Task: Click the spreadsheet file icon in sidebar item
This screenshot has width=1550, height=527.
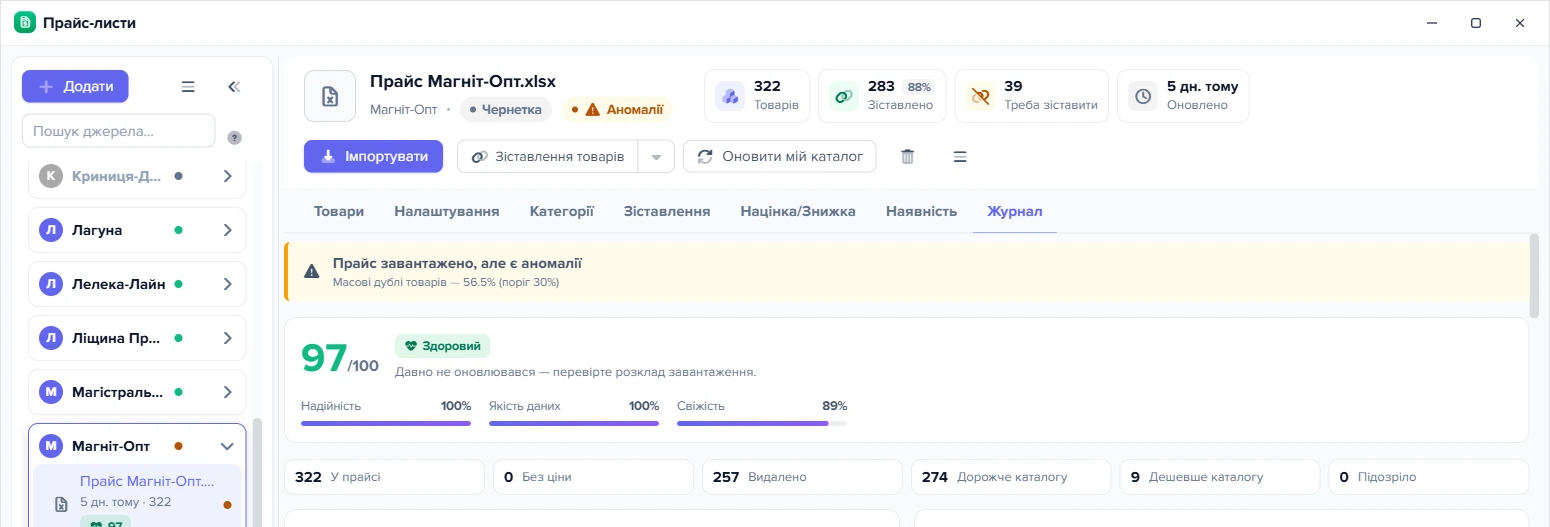Action: pos(61,504)
